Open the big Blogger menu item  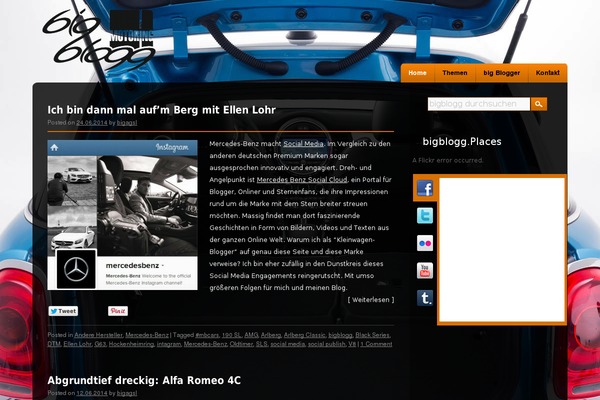click(x=502, y=73)
